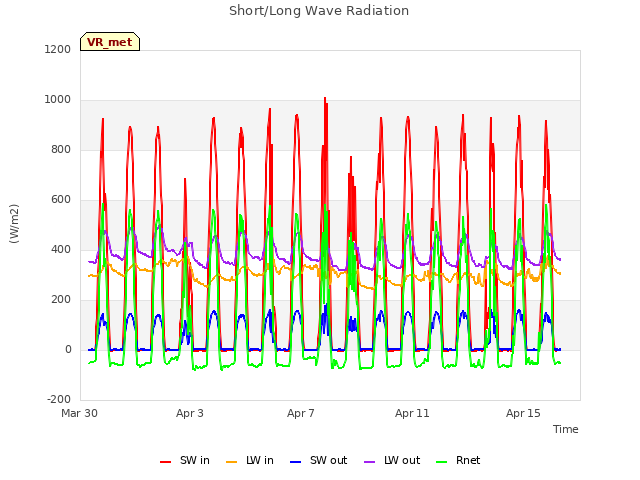Click the purple LW out legend swatch

[x=369, y=462]
